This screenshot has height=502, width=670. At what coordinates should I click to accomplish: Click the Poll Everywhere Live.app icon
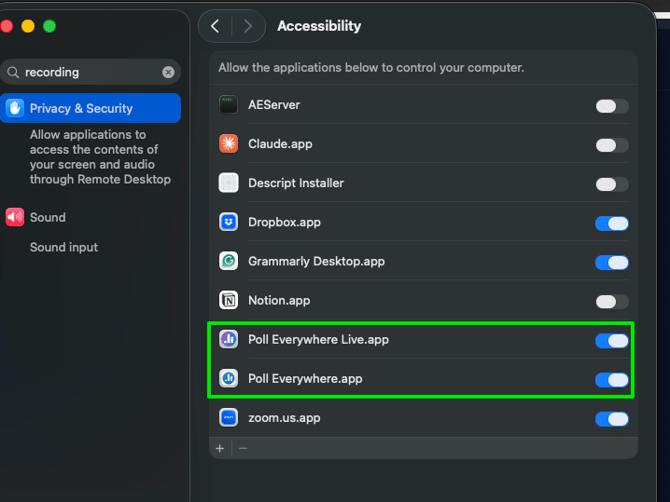coord(229,340)
